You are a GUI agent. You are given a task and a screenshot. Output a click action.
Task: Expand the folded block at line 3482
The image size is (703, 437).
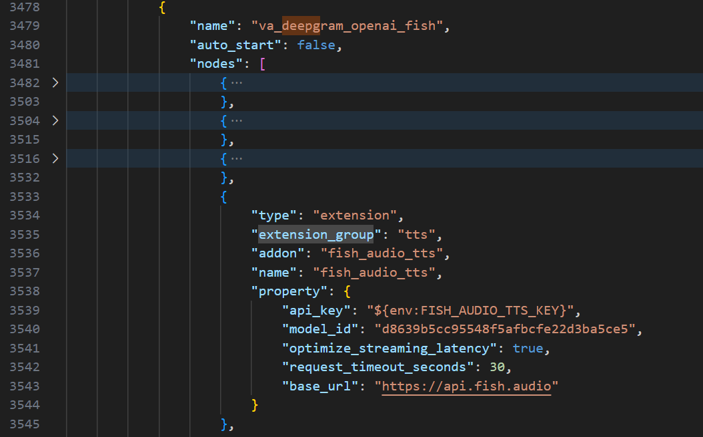click(x=55, y=82)
